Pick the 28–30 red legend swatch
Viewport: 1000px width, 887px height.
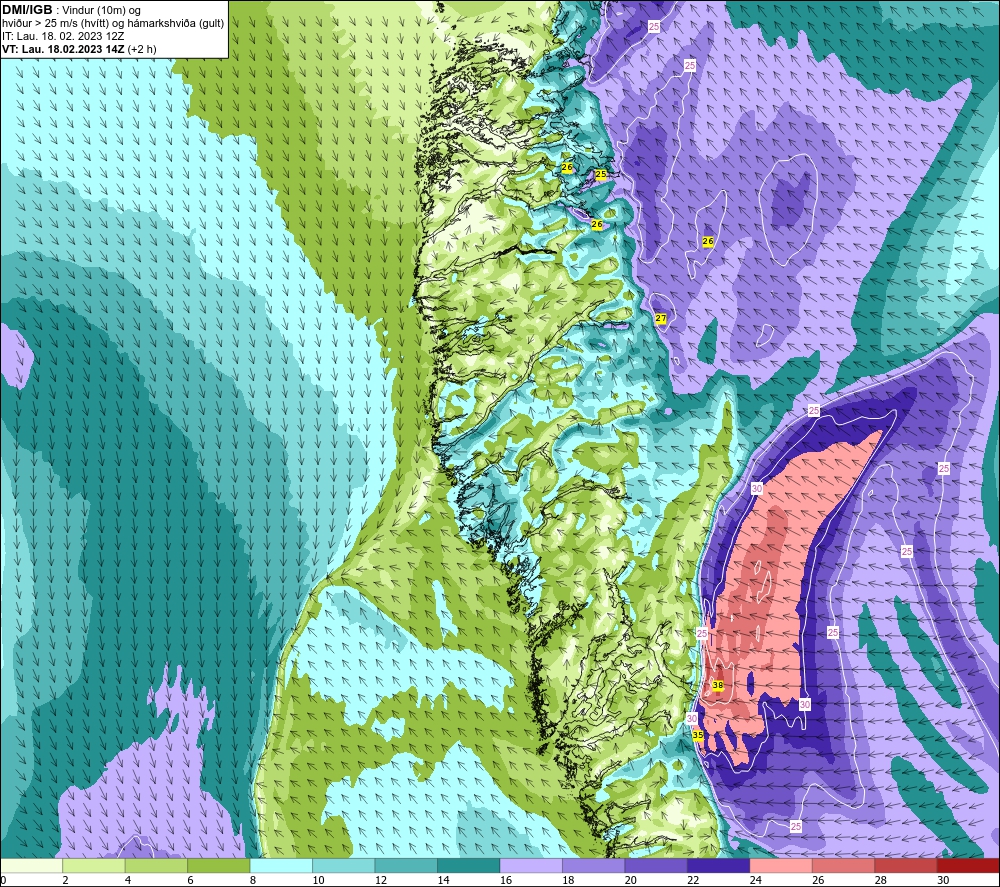(906, 866)
